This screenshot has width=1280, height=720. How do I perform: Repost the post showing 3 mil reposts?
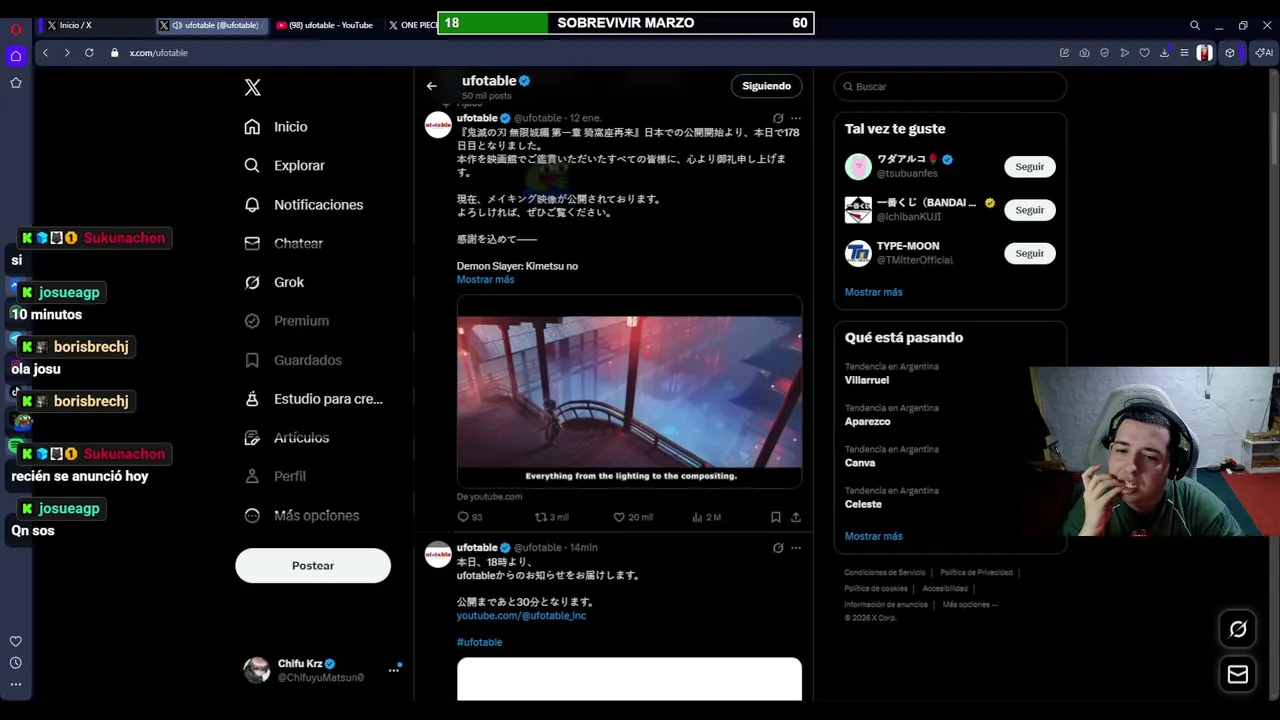click(552, 517)
